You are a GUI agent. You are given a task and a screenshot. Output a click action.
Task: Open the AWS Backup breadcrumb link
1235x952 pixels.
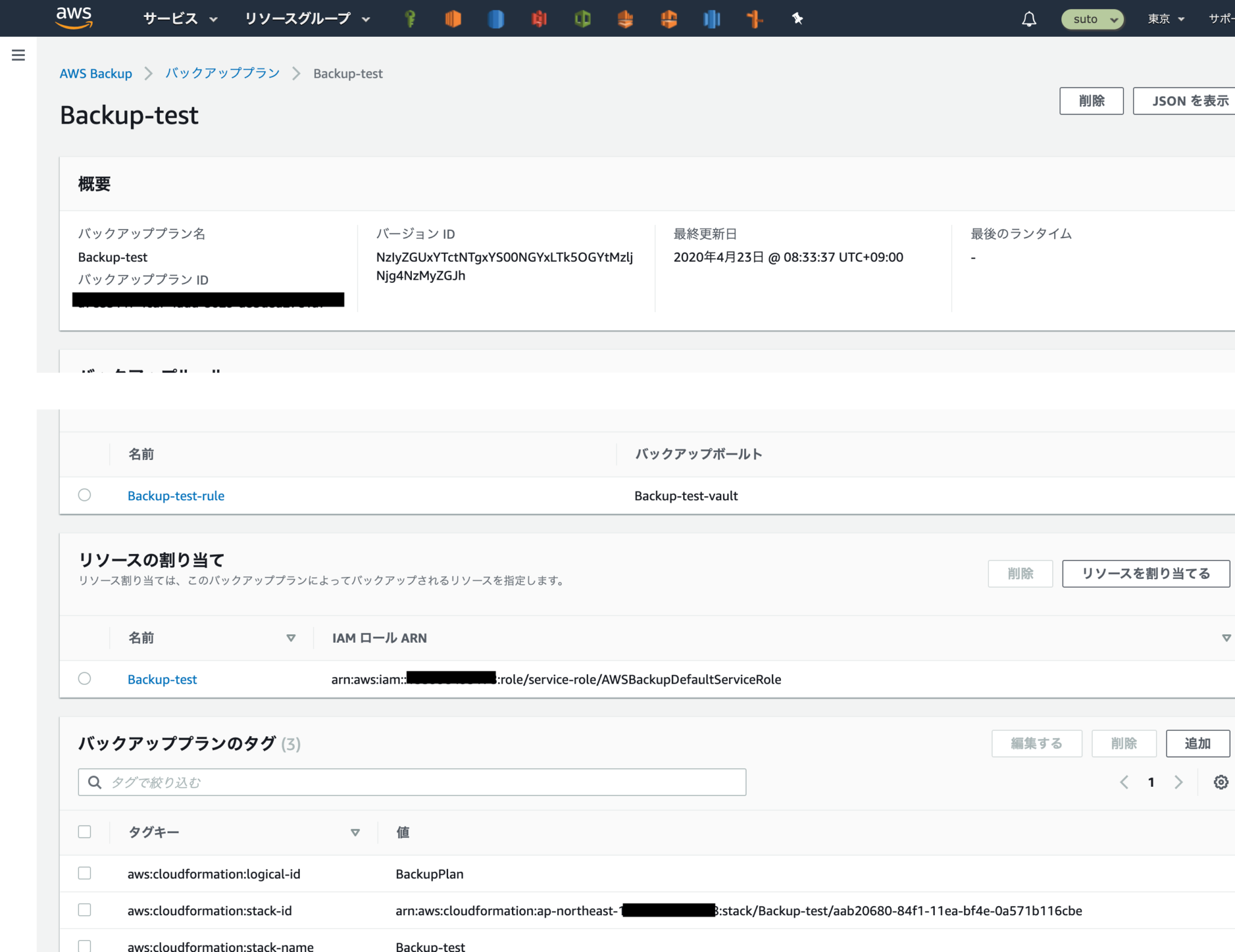[95, 73]
